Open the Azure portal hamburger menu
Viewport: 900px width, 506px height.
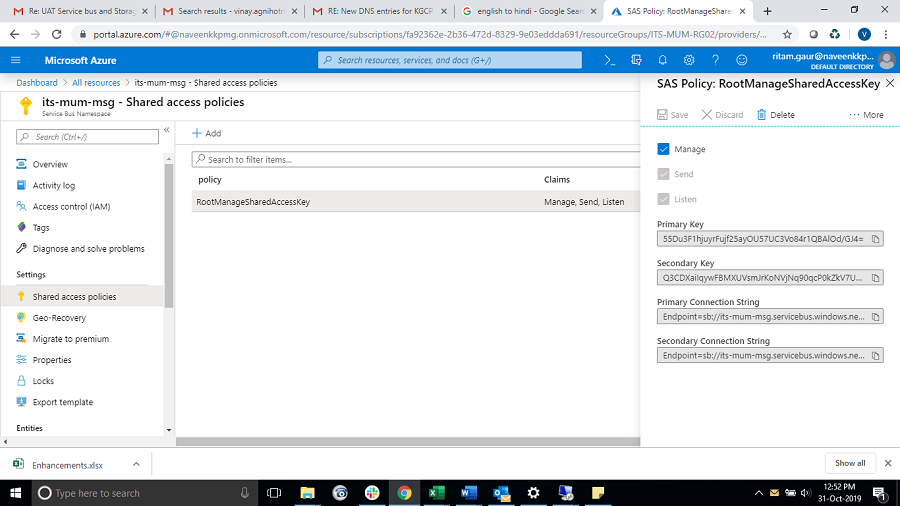point(15,60)
